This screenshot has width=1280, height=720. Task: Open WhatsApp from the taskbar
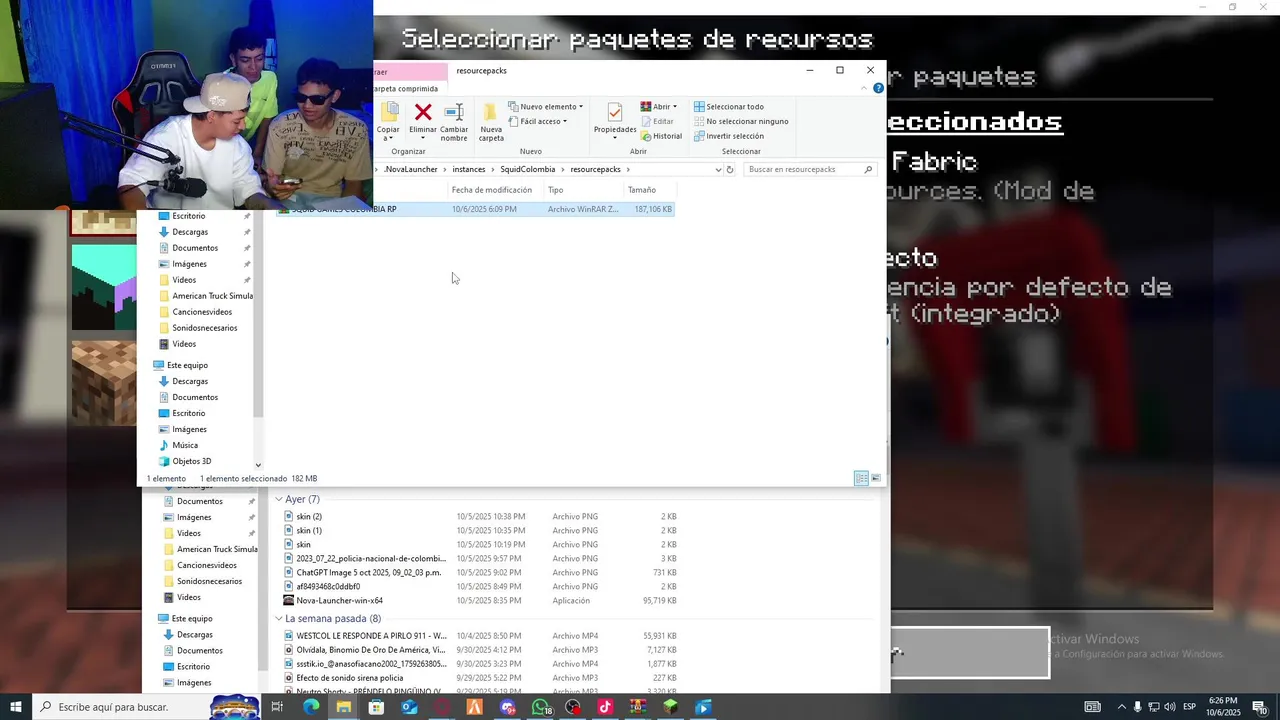point(540,707)
